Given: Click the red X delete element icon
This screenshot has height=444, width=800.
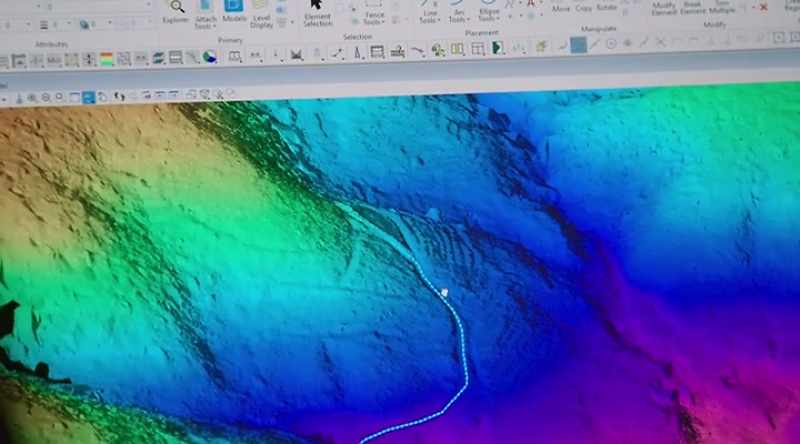Looking at the screenshot, I should [763, 7].
